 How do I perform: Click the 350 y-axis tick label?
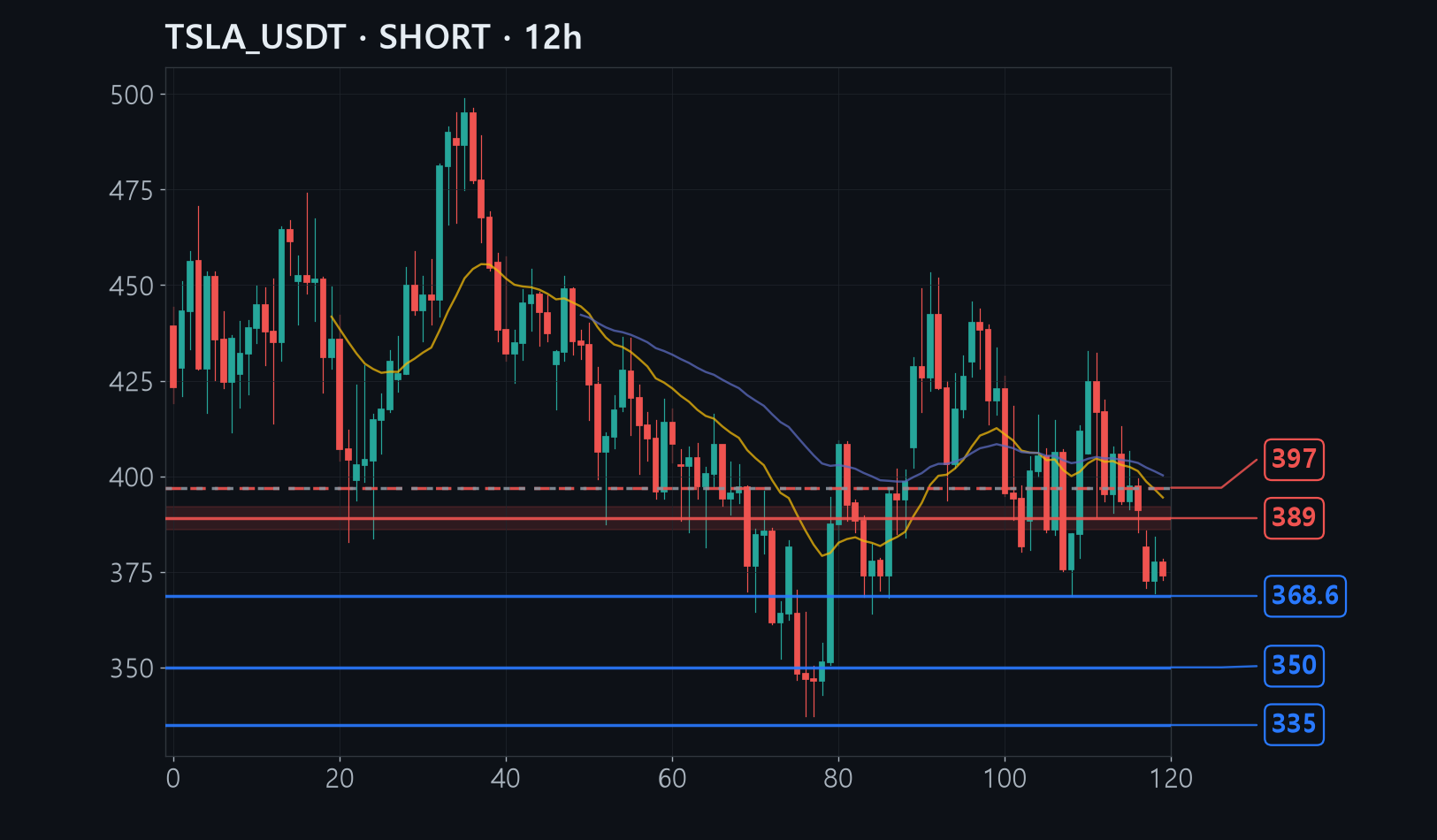(x=132, y=668)
